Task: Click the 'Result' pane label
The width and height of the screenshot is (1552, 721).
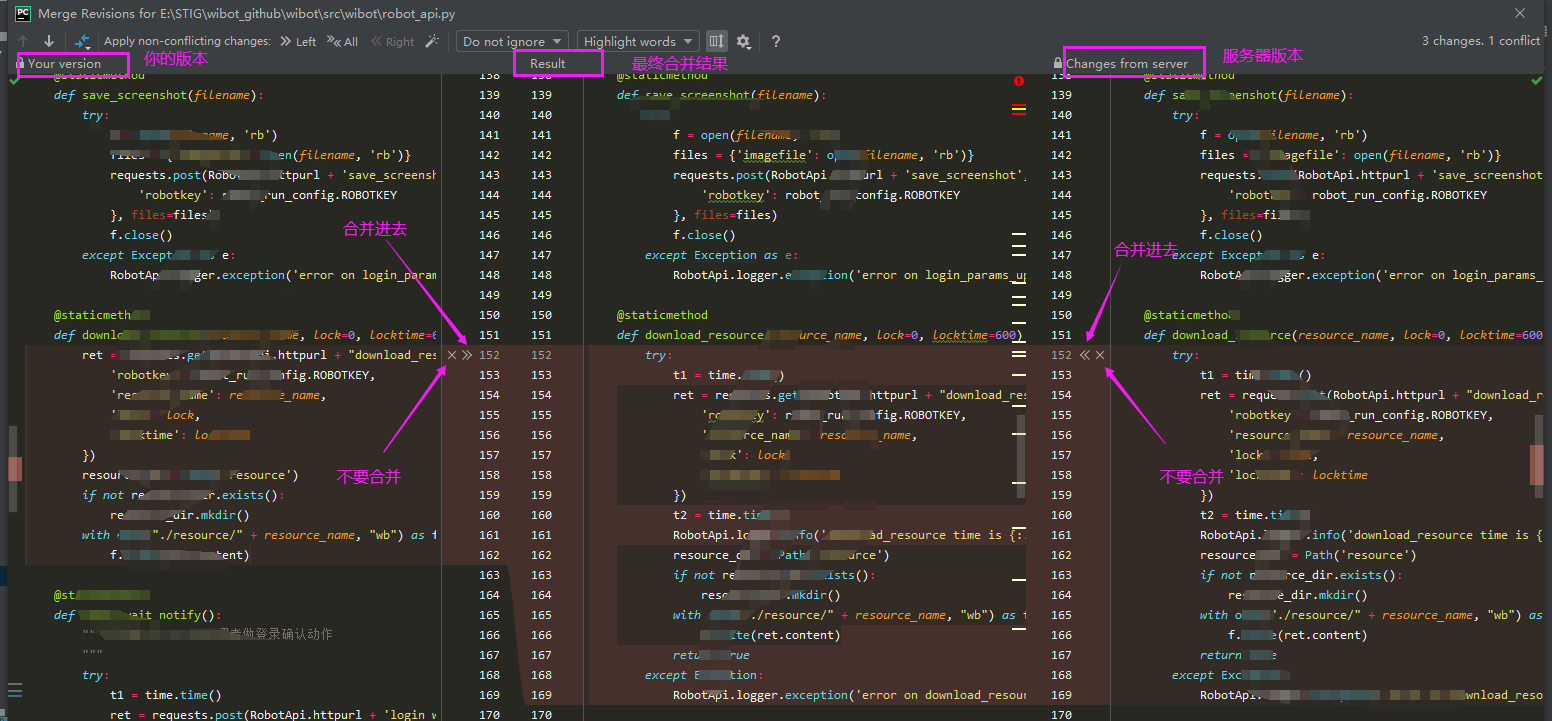Action: coord(547,63)
